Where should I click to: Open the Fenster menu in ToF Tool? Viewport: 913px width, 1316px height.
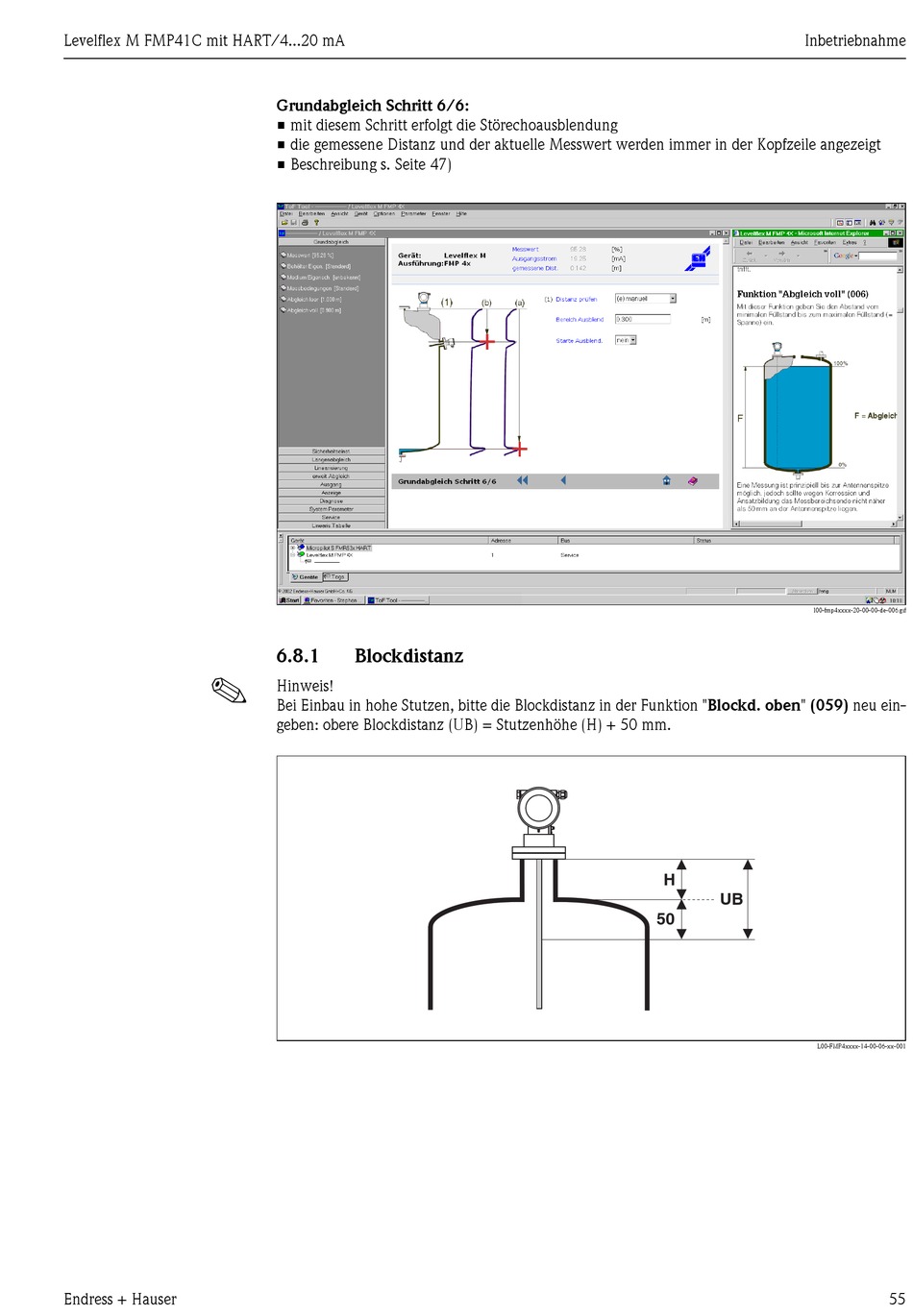(x=441, y=213)
